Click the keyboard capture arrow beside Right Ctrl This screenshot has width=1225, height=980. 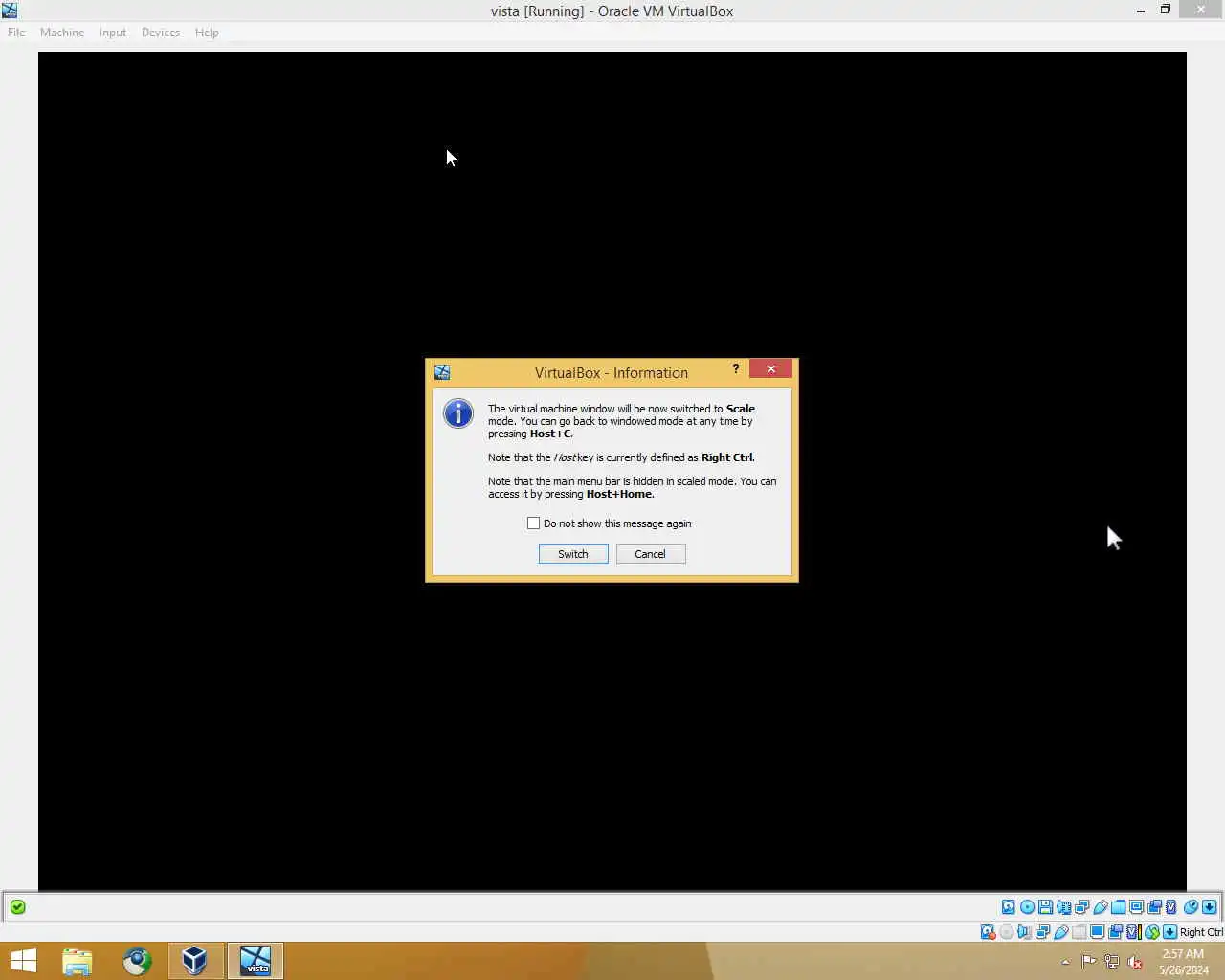coord(1169,932)
